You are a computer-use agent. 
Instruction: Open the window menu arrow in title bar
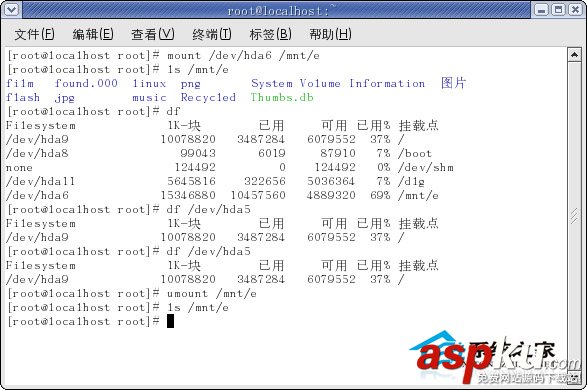tap(11, 10)
